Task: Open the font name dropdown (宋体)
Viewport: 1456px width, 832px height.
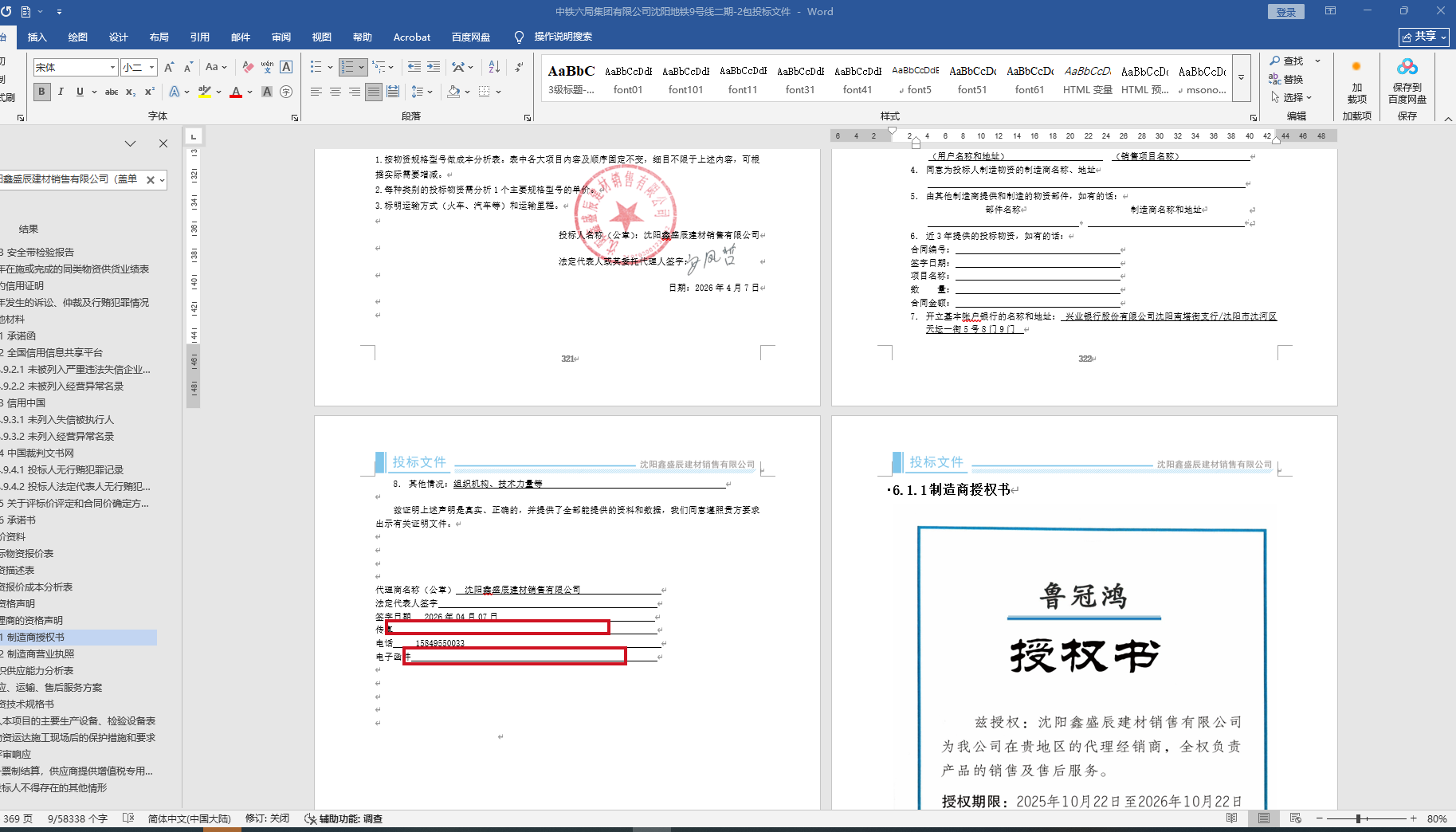Action: (112, 68)
